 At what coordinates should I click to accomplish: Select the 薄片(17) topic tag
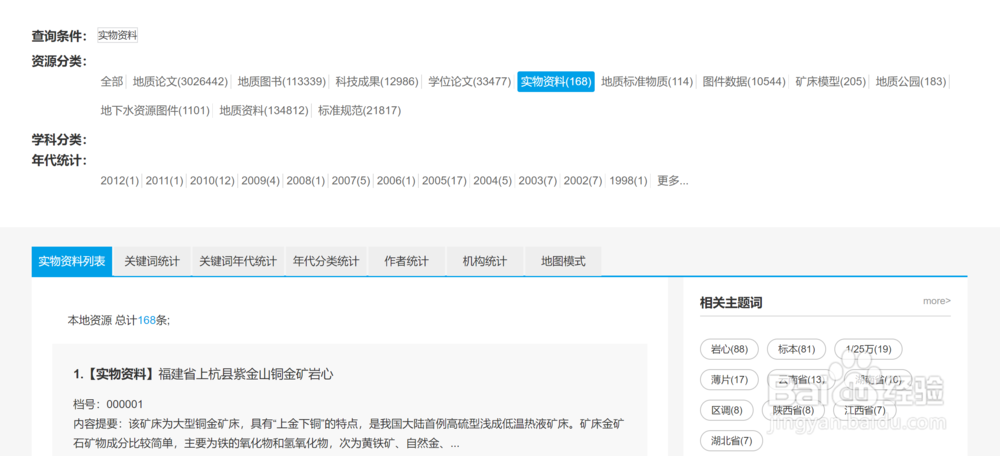pyautogui.click(x=730, y=379)
